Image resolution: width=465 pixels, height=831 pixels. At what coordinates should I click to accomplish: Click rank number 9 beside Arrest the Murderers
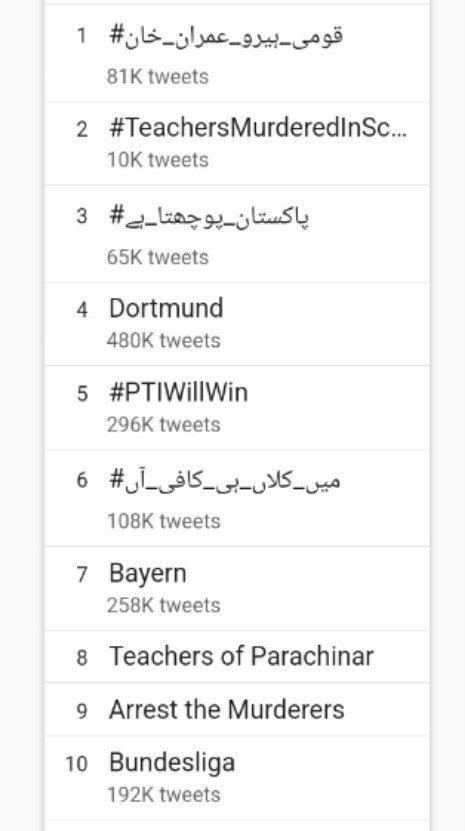[x=82, y=711]
